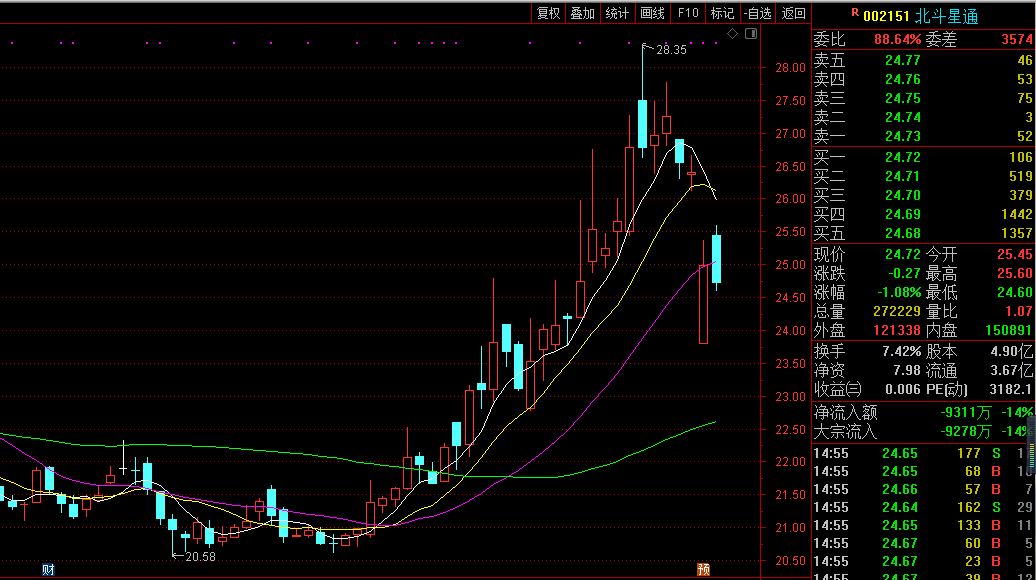1036x580 pixels.
Task: Click stock code 002151
Action: pos(887,16)
